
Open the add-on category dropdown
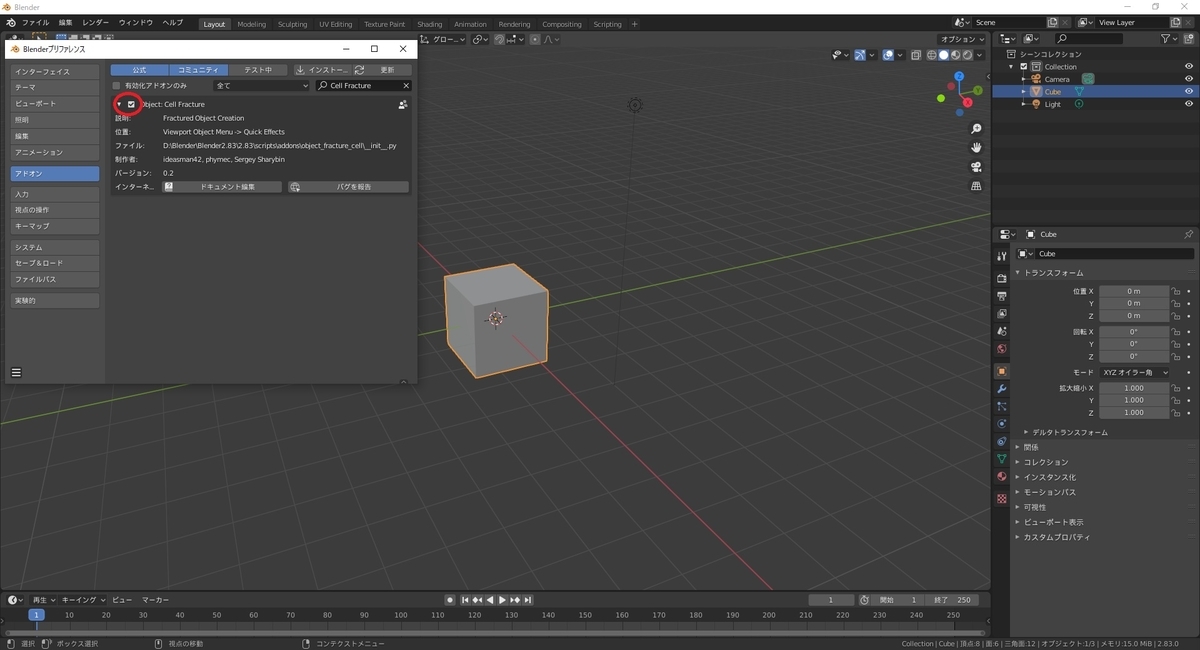click(x=262, y=86)
